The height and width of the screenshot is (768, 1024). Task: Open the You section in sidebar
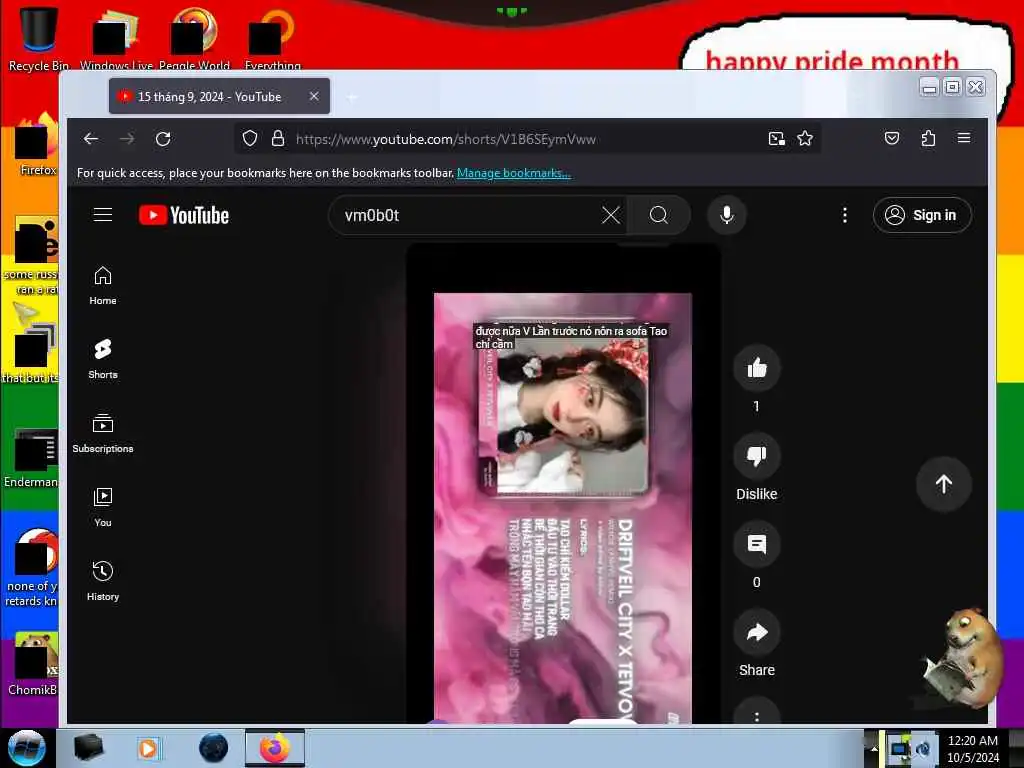coord(103,507)
